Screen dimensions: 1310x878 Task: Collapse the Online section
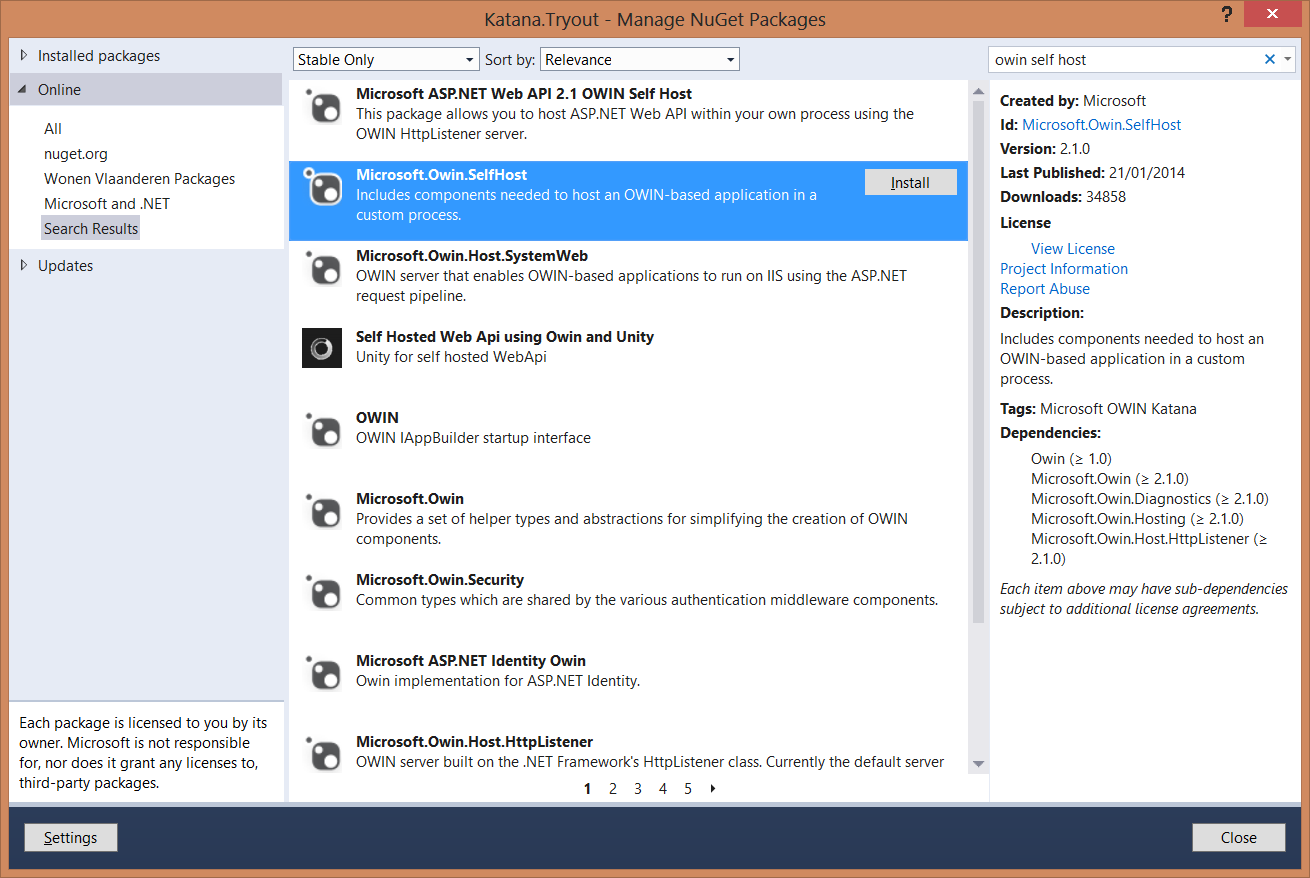coord(23,89)
